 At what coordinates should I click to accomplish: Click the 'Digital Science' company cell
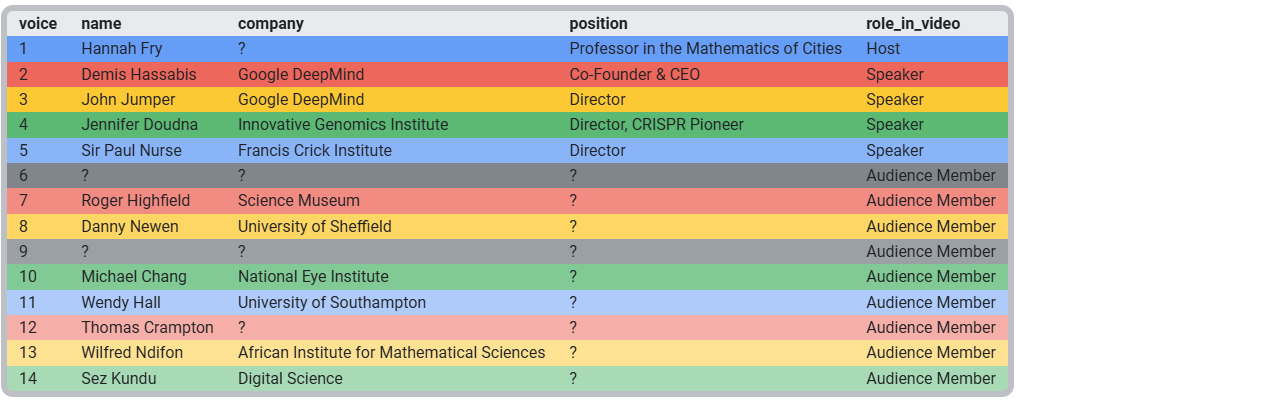290,378
